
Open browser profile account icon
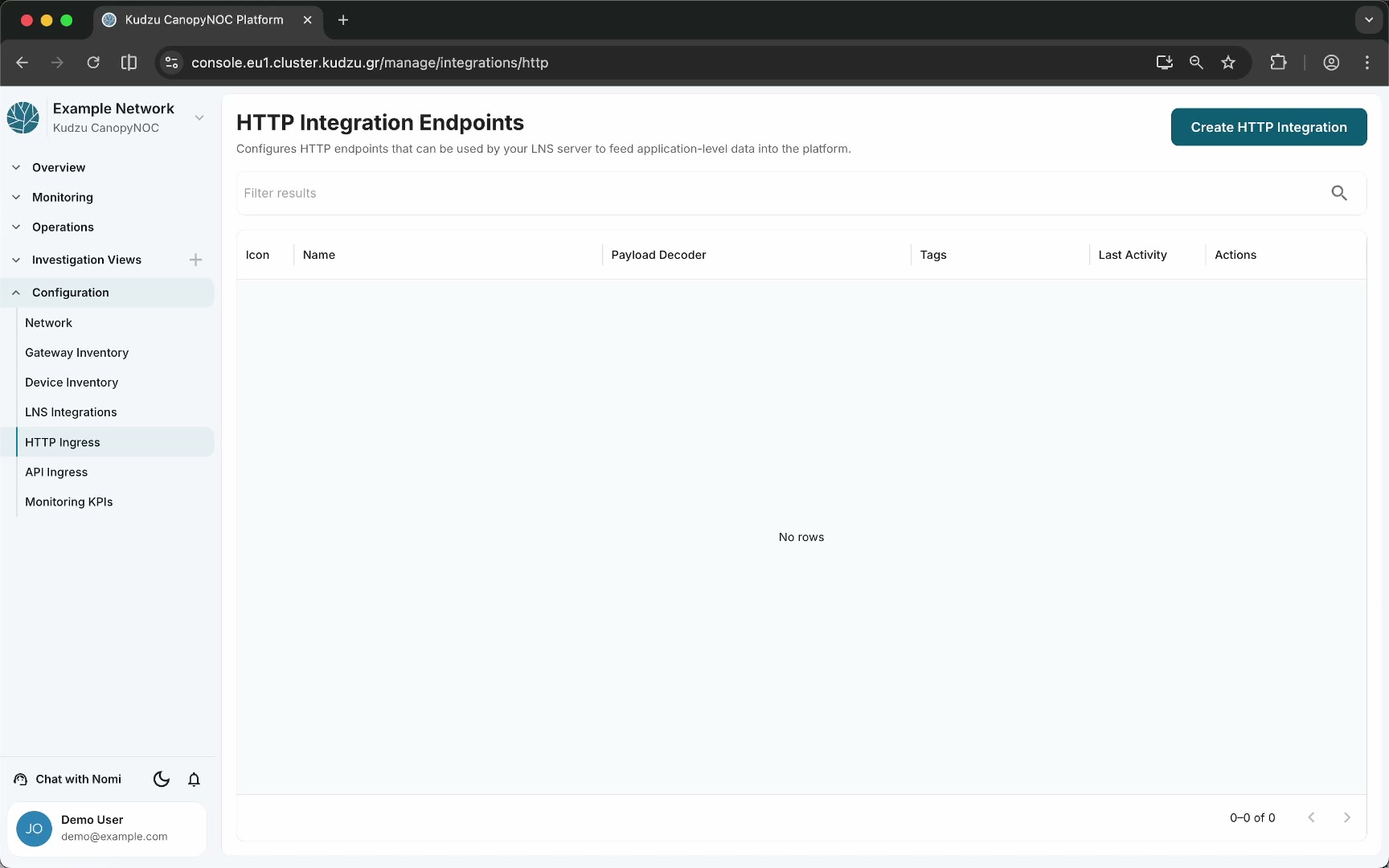pos(1331,63)
